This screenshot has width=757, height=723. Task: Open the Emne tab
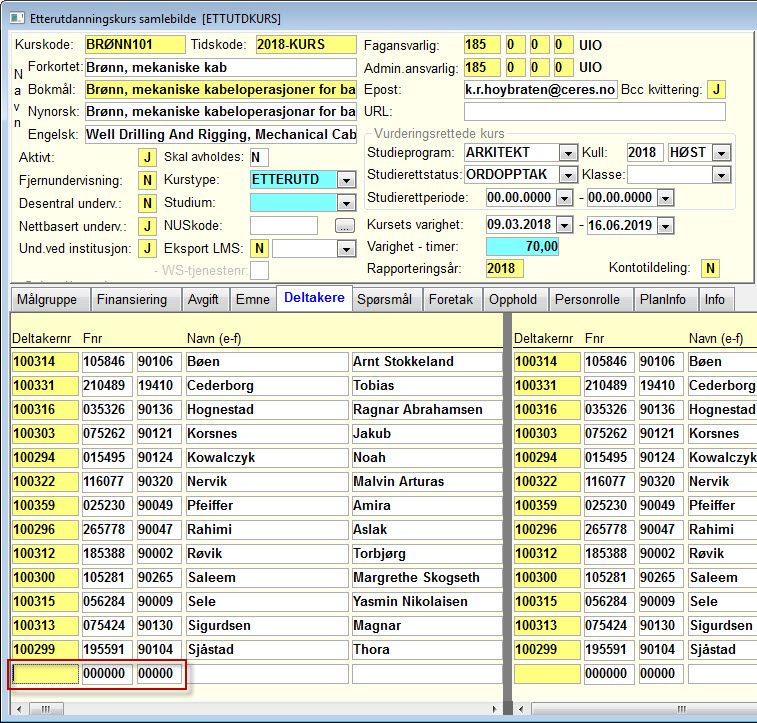click(x=253, y=300)
